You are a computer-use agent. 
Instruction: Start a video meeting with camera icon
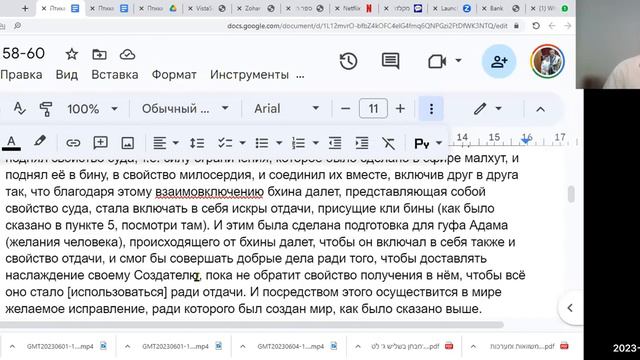[437, 62]
